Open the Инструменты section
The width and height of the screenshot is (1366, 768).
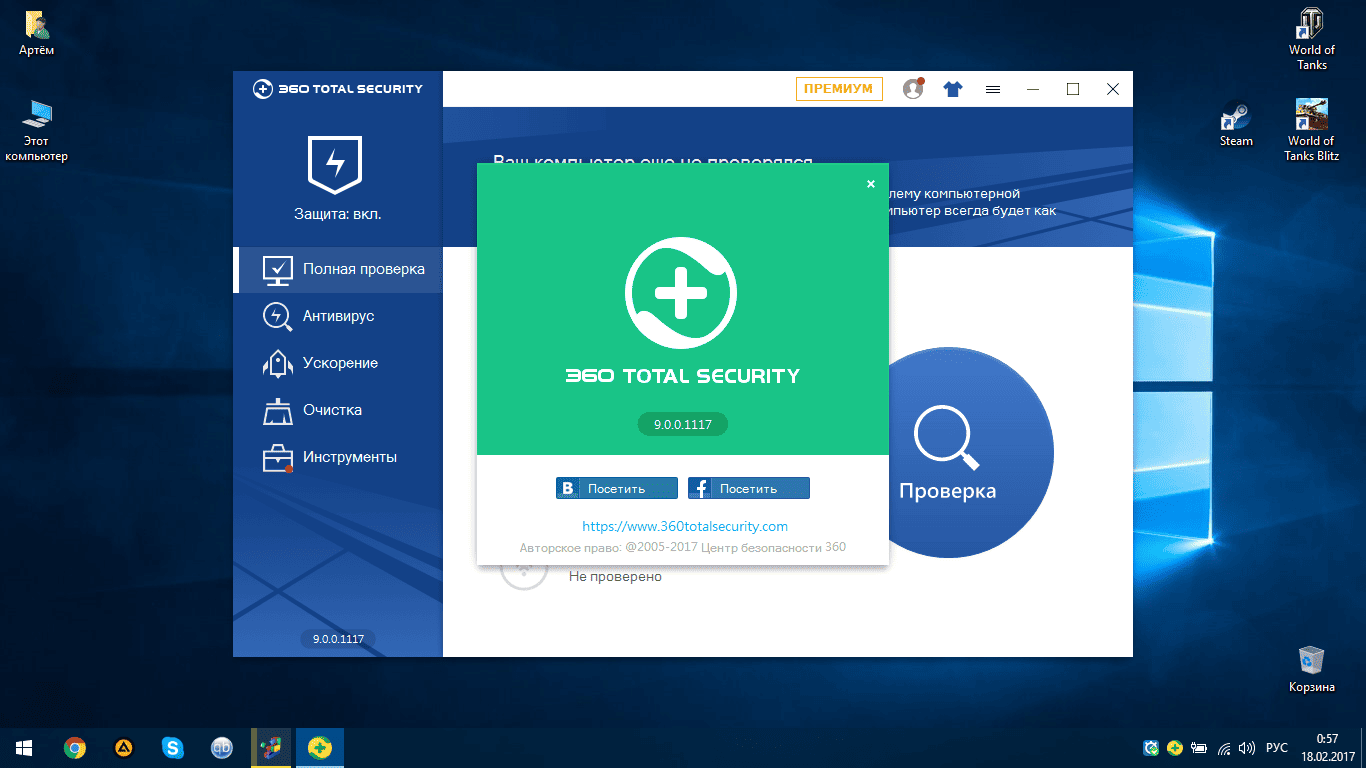point(338,457)
